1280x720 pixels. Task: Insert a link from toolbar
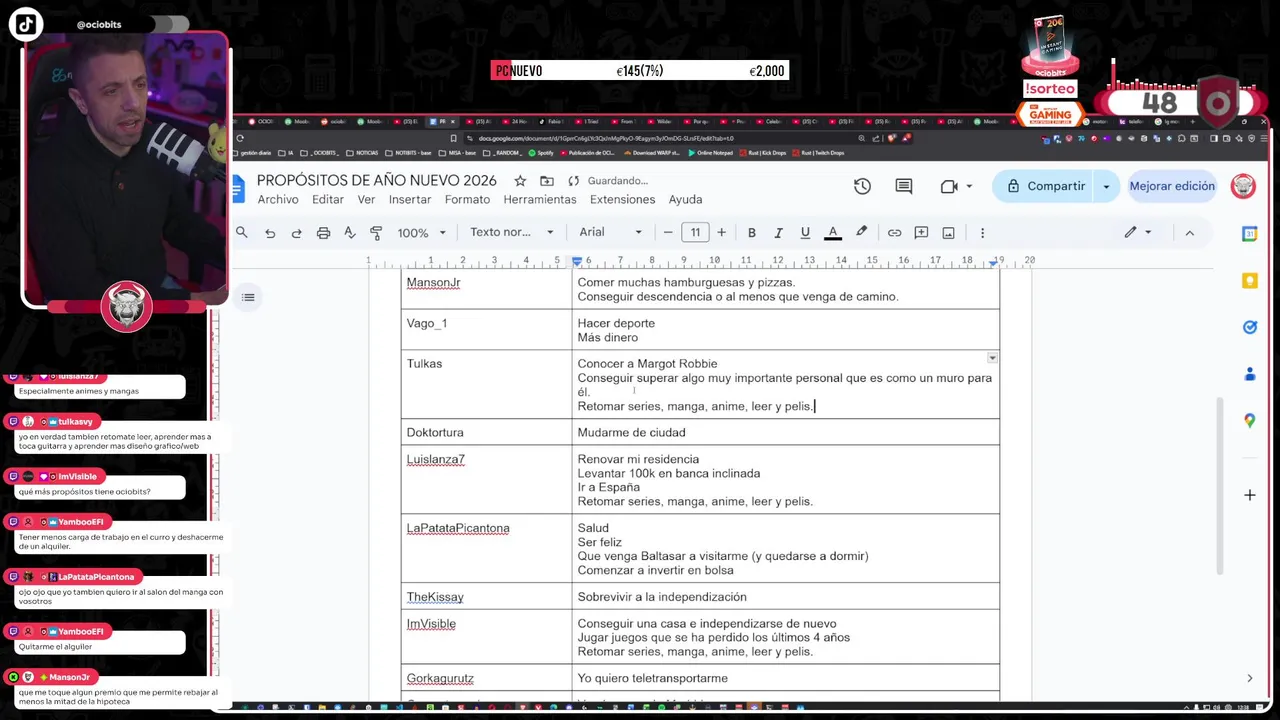(x=894, y=232)
